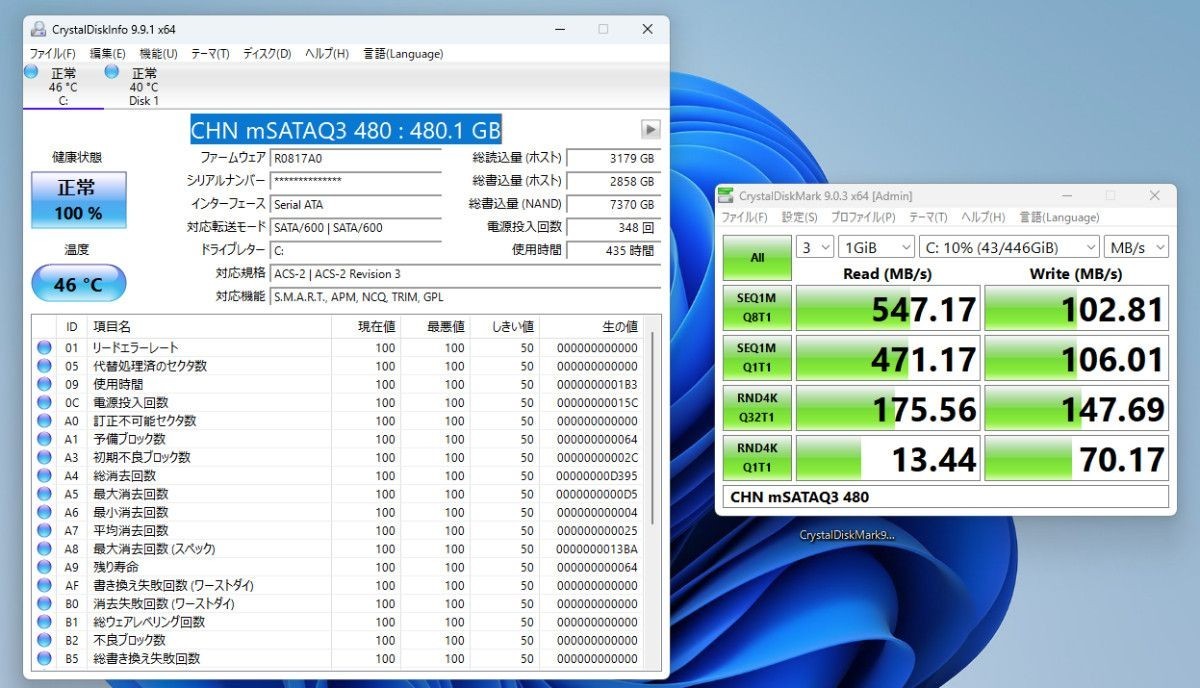The width and height of the screenshot is (1200, 688).
Task: Select Disk 1 status orb
Action: tap(112, 72)
